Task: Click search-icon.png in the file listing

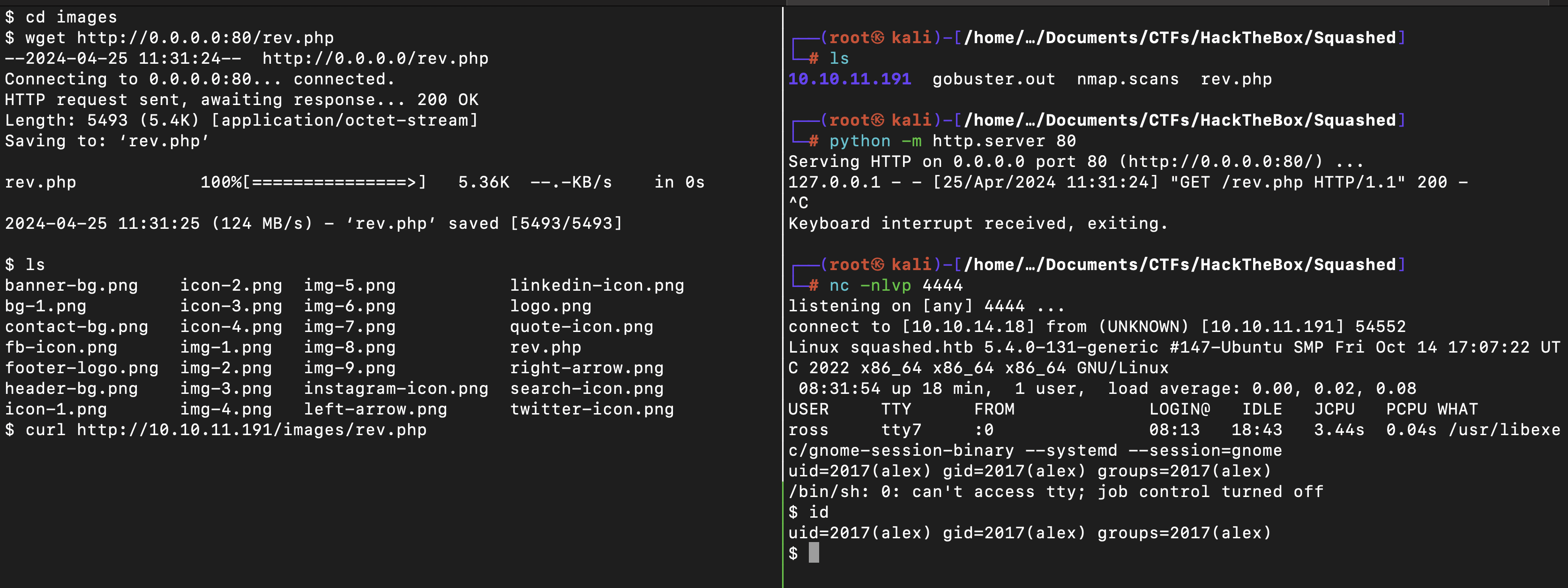Action: (x=587, y=389)
